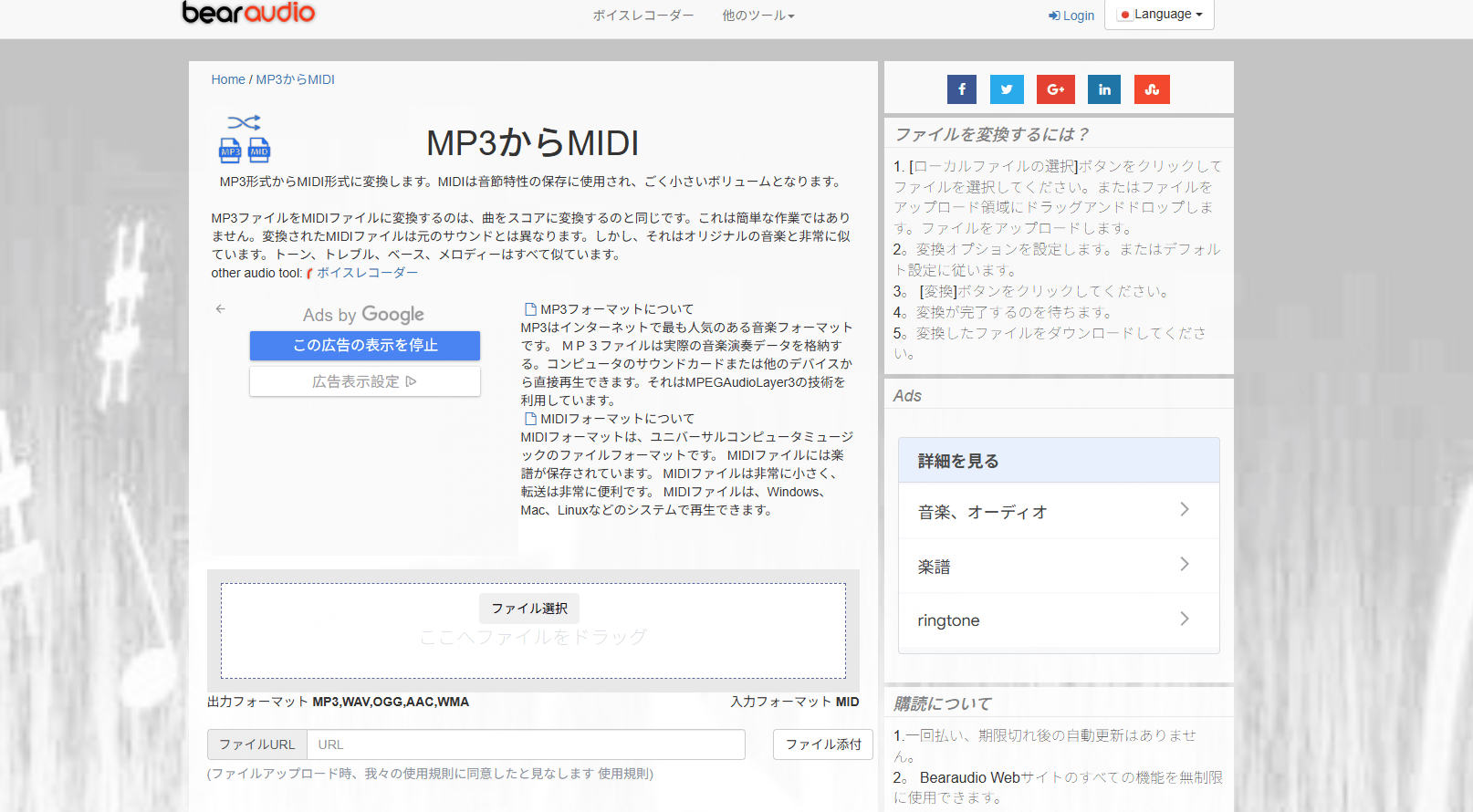The image size is (1473, 812).
Task: Share page on StumbleUpon
Action: point(1152,89)
